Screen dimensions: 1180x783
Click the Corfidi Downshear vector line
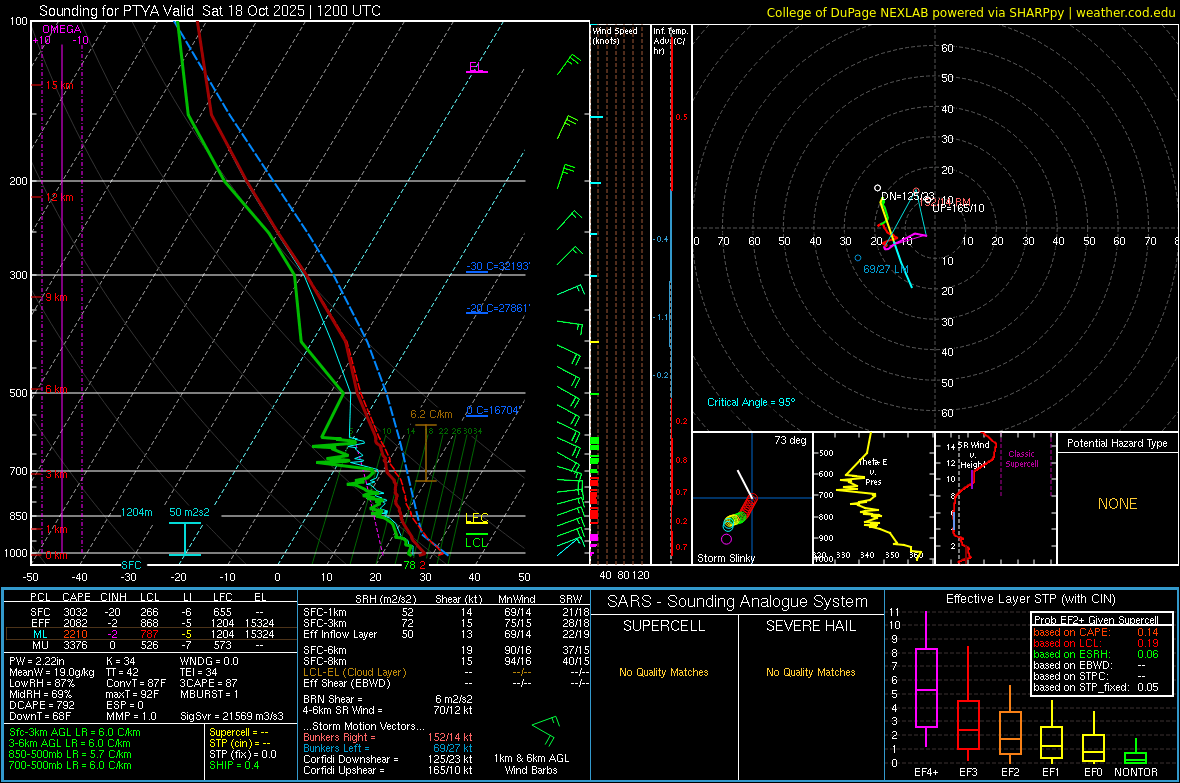click(x=388, y=760)
